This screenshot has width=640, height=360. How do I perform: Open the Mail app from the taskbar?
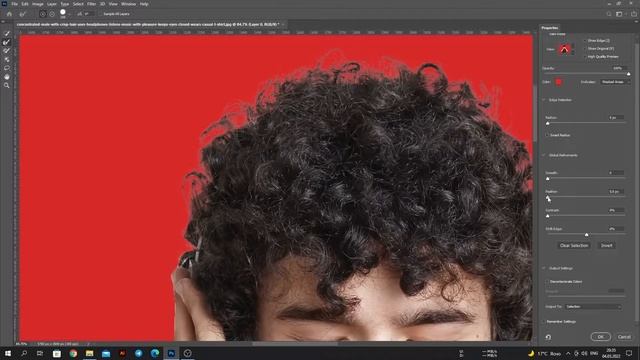[106, 353]
